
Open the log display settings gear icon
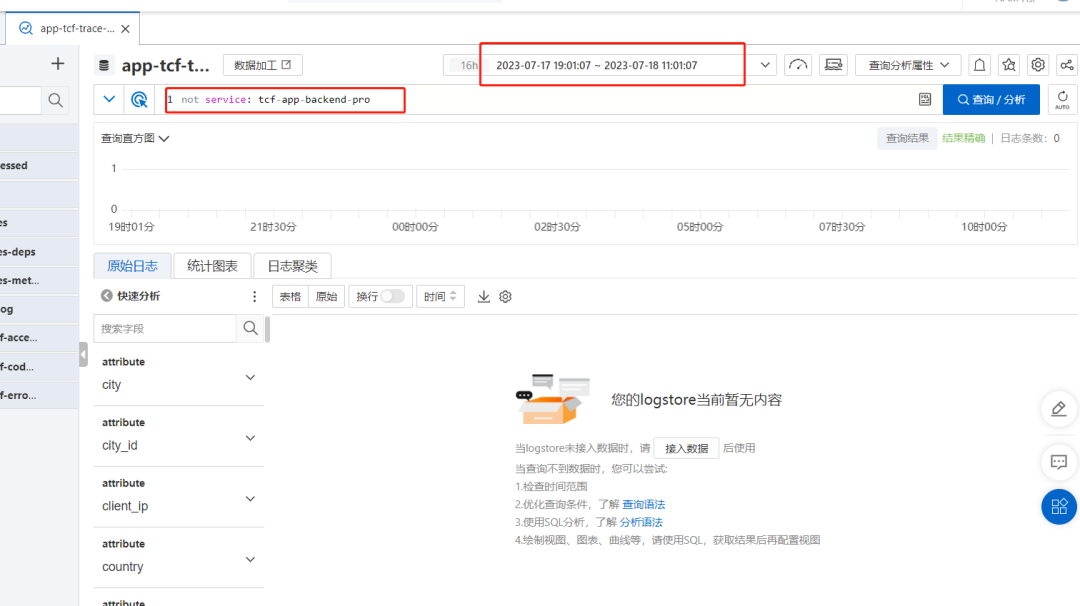[506, 297]
